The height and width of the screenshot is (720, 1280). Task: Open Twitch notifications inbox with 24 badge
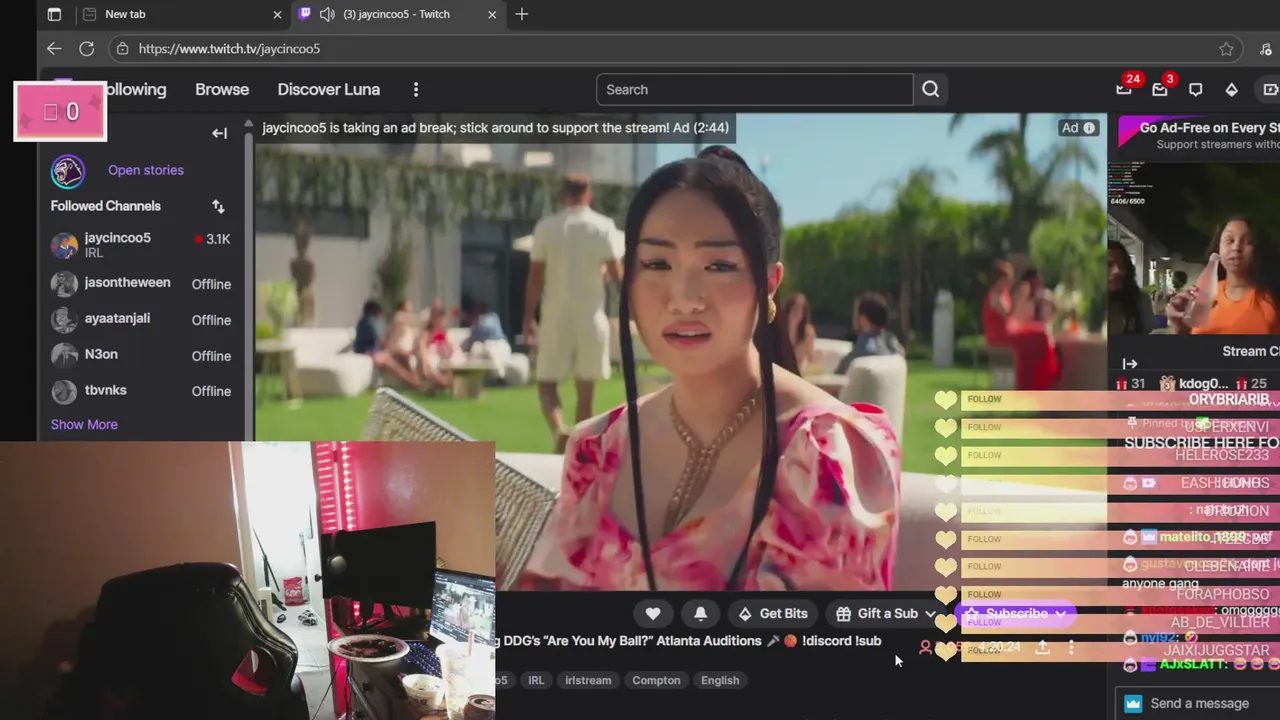1125,88
